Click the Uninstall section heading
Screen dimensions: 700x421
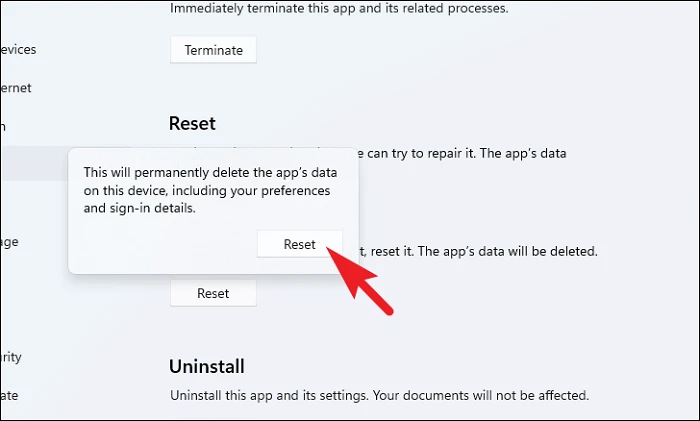click(207, 367)
